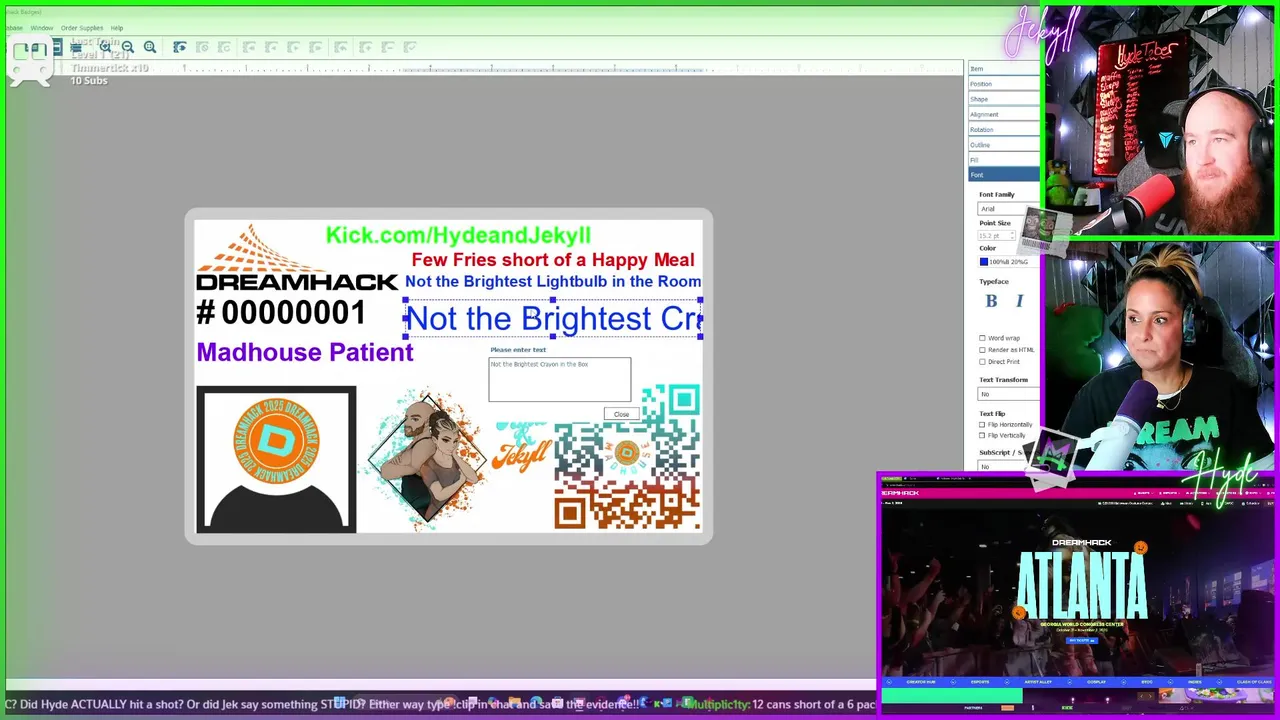Select the Hyde and Jekyll character artwork
Screen dimensions: 1280x720
pos(428,456)
